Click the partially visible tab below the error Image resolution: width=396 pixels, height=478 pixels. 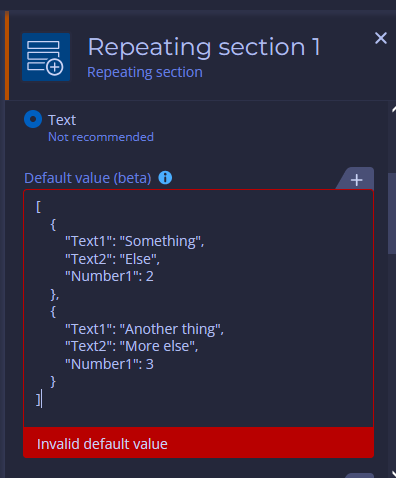(x=359, y=475)
